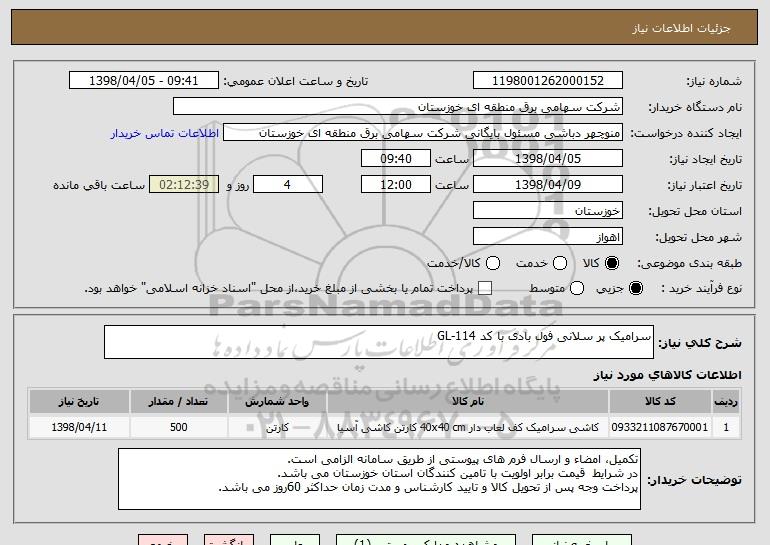Screen dimensions: 770x545
Task: Click the نوع فرآیند خرید label
Action: point(701,288)
